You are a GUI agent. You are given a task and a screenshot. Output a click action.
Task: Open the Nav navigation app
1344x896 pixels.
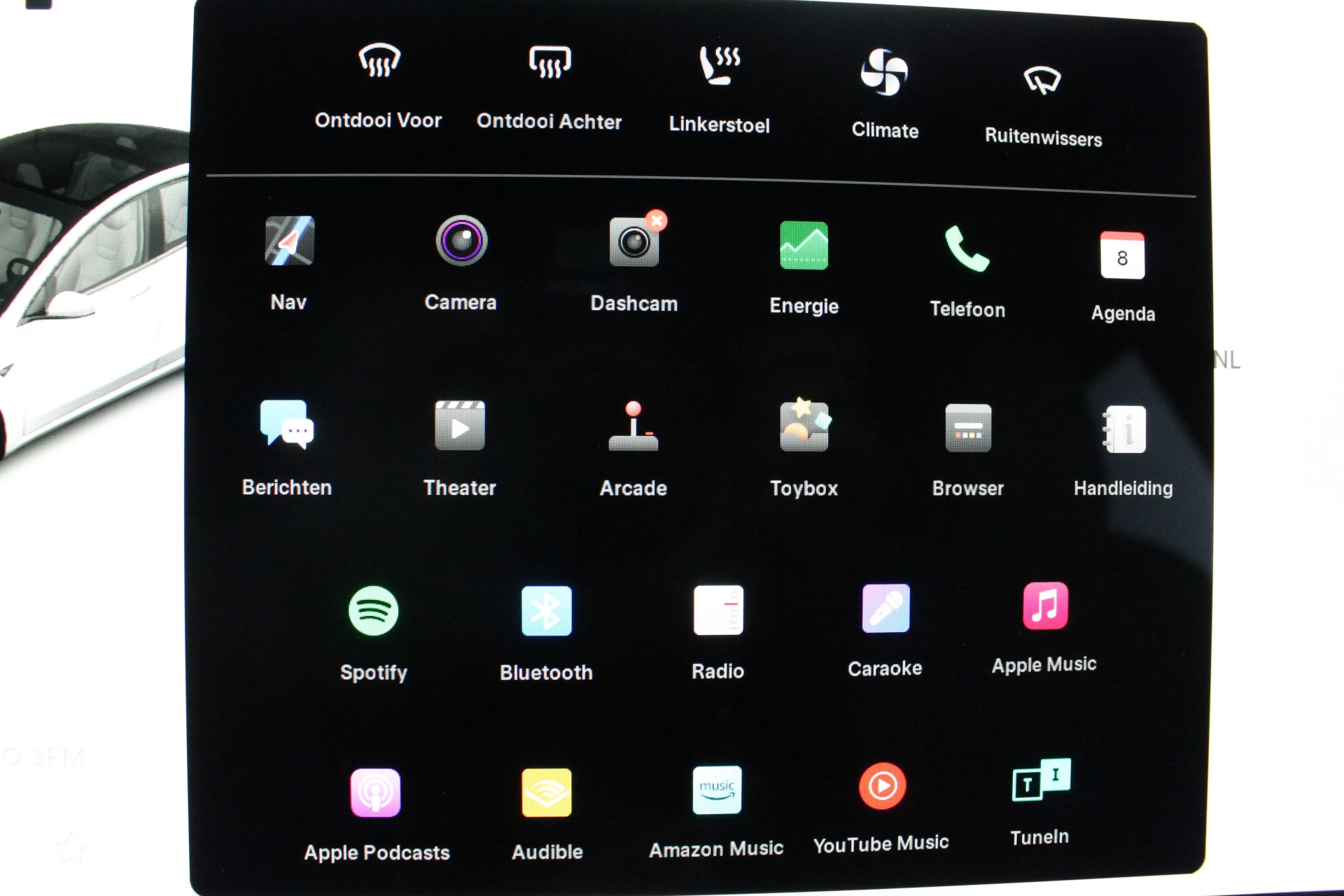click(x=289, y=241)
